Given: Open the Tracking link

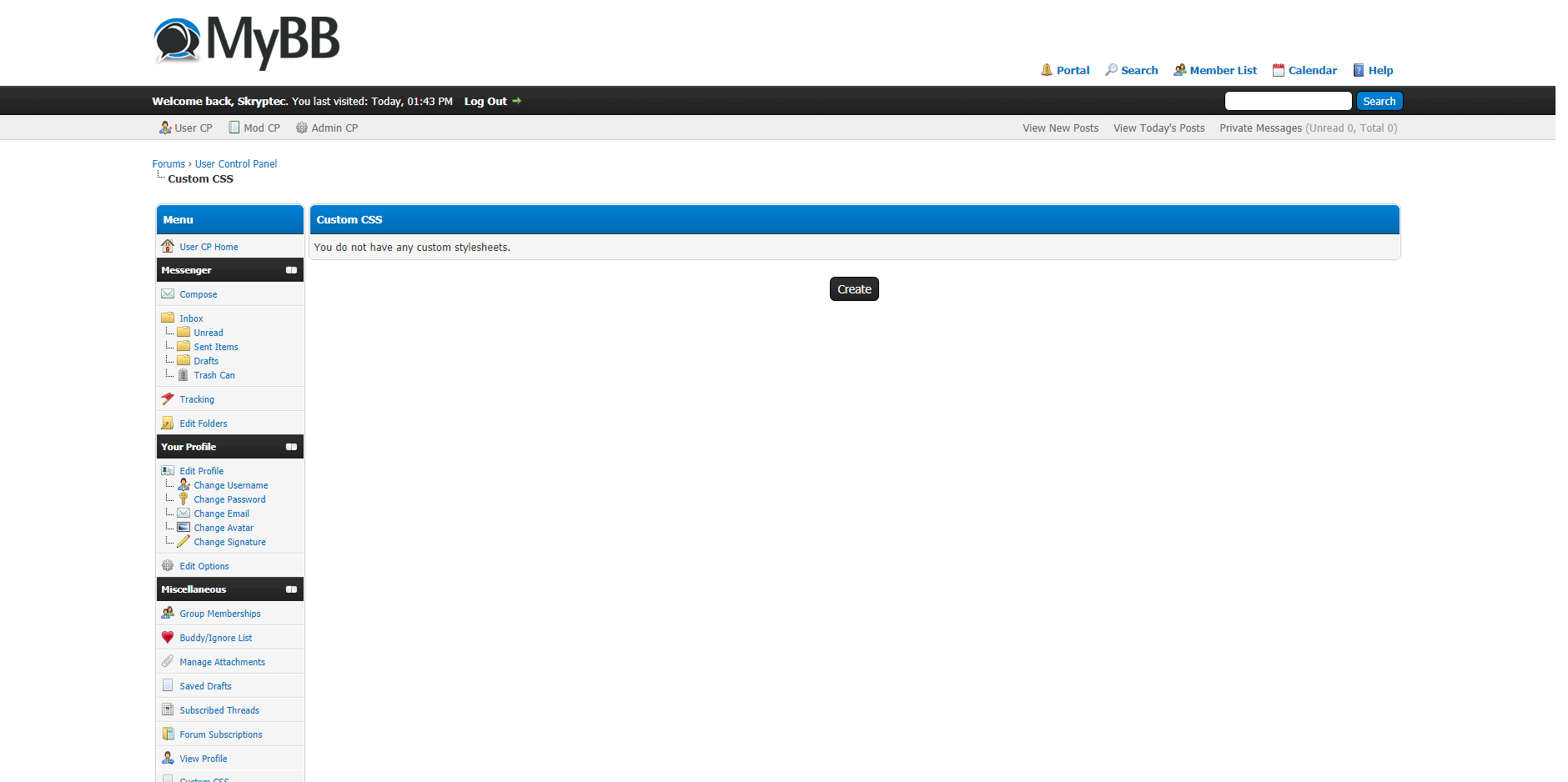Looking at the screenshot, I should coord(197,399).
